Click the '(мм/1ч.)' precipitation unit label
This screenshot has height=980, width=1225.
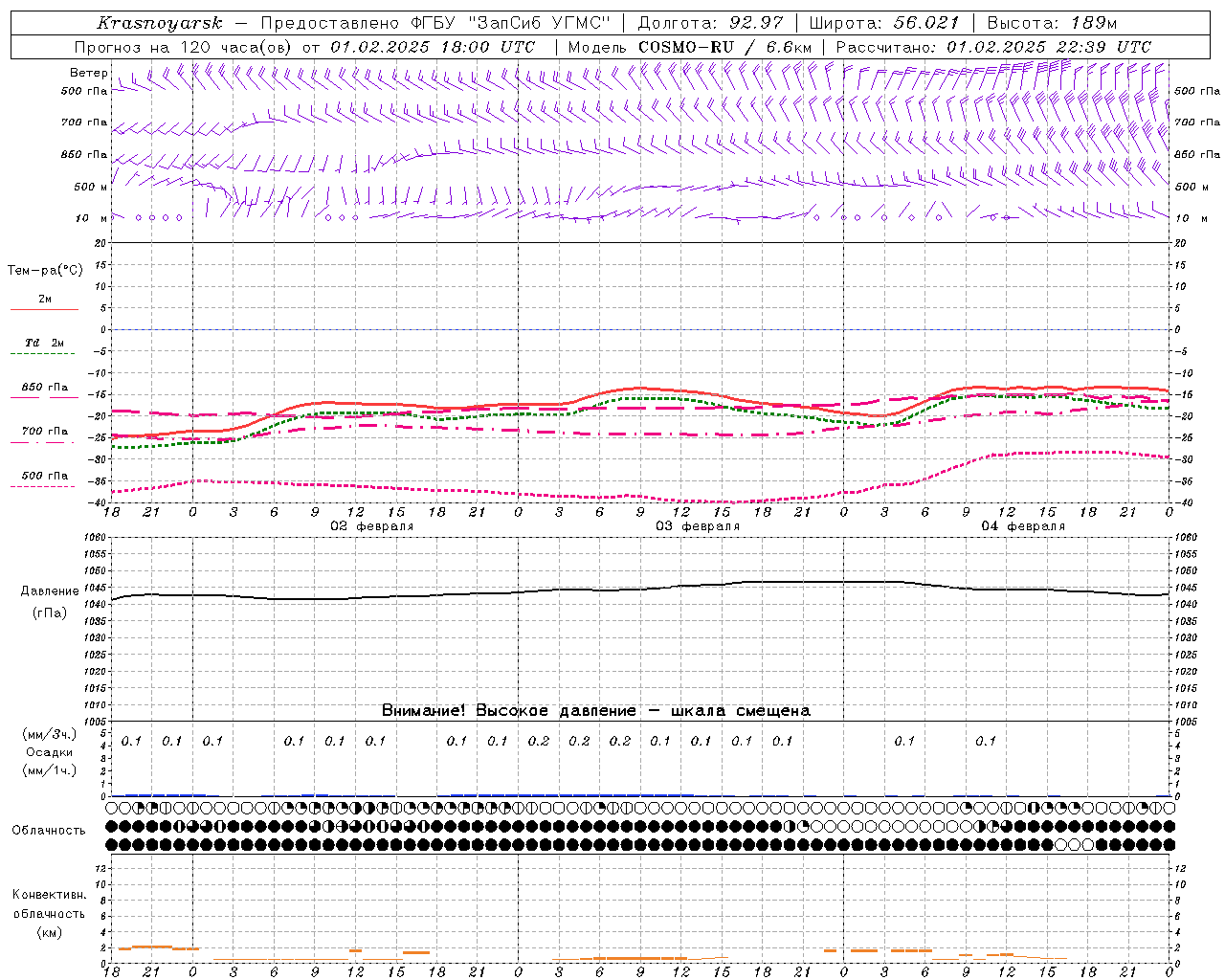[50, 770]
